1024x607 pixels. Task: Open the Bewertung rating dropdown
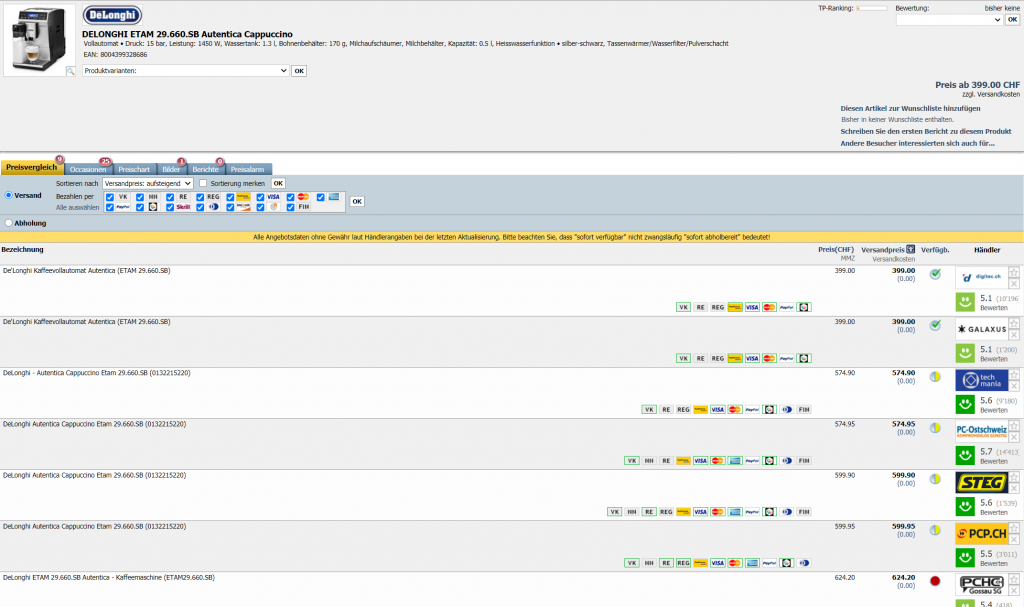point(948,20)
